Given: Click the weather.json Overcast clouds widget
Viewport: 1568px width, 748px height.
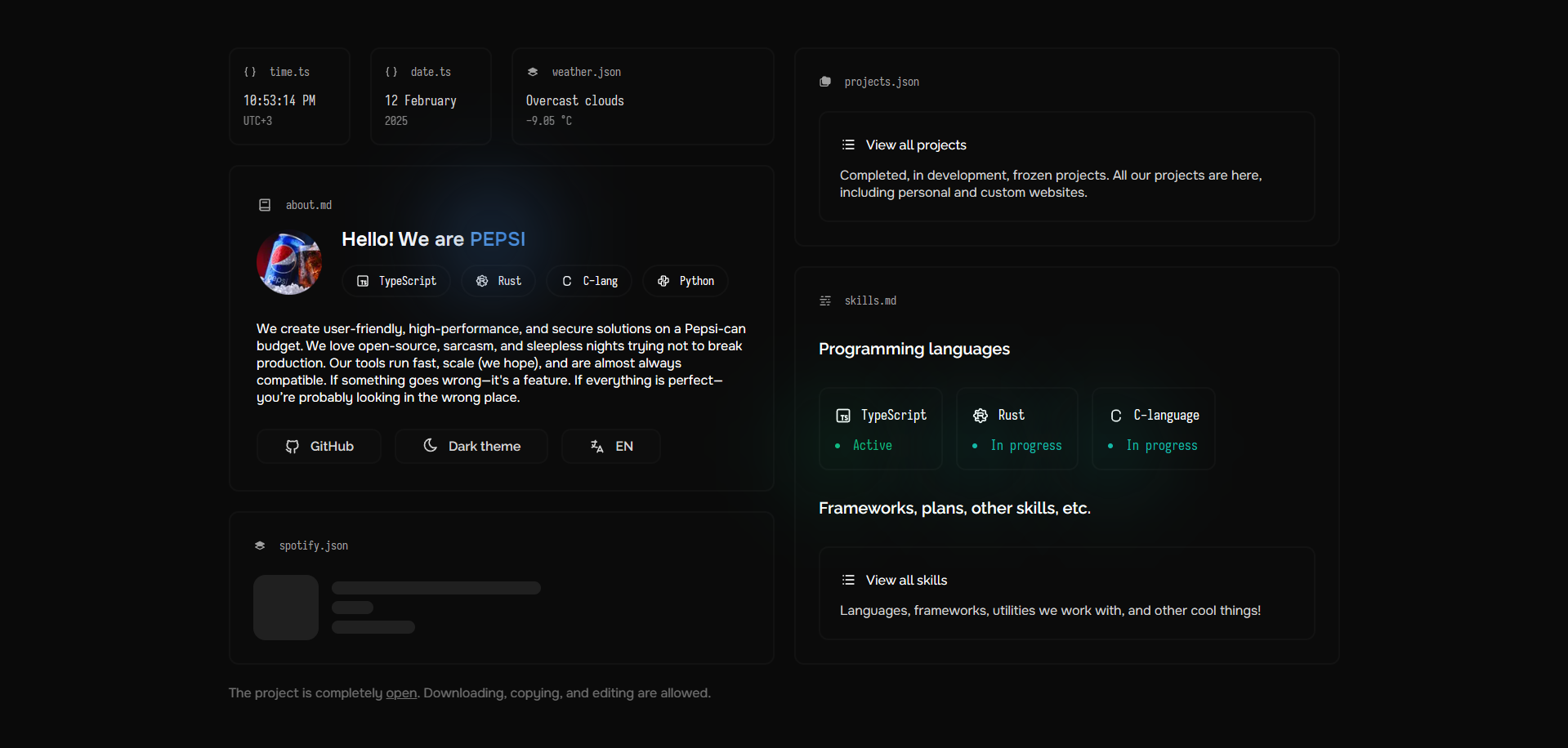Looking at the screenshot, I should pyautogui.click(x=642, y=96).
